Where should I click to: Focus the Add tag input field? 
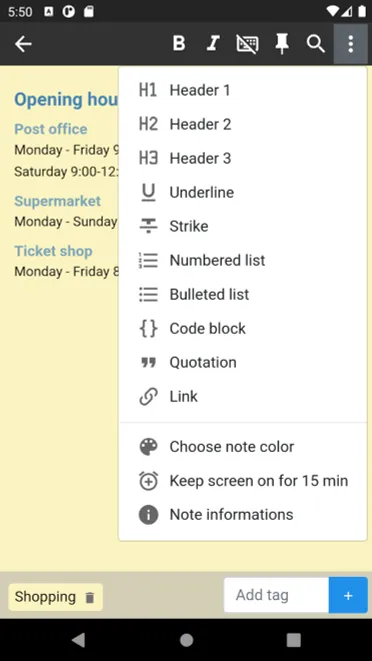tap(276, 595)
